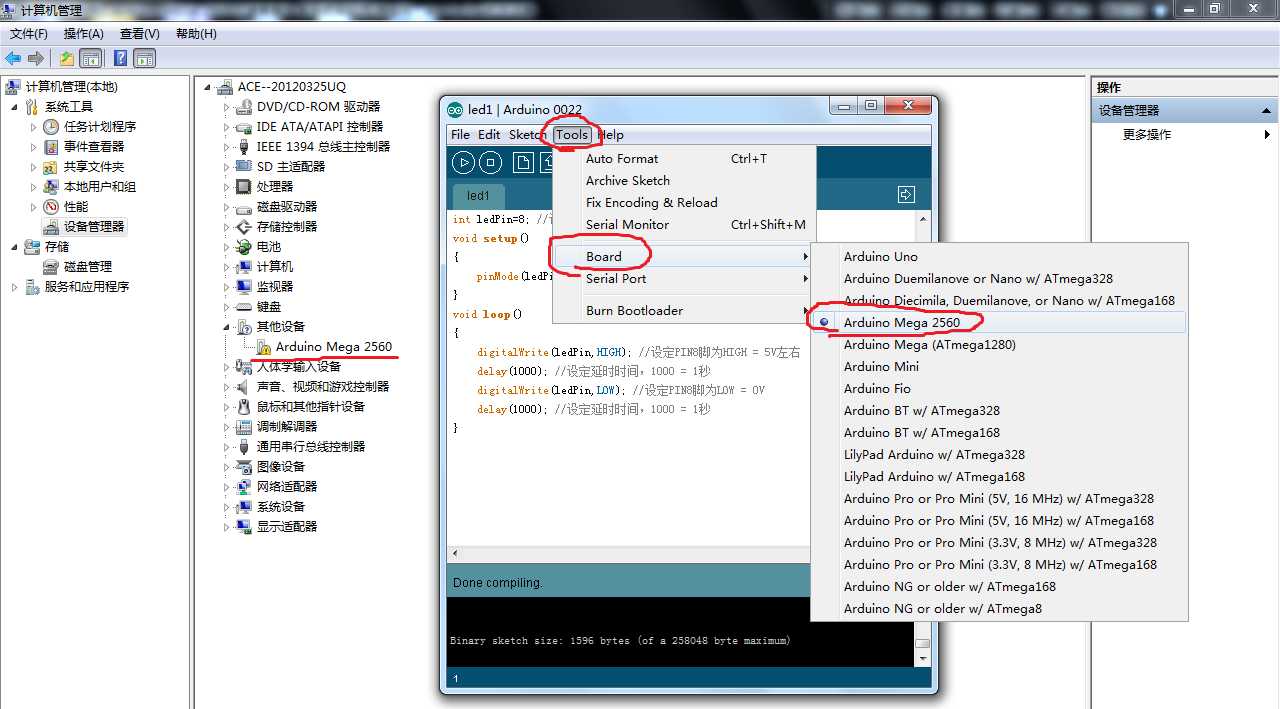Expand the IEEE 1394 总线主控制器 node
This screenshot has height=709, width=1280.
pyautogui.click(x=227, y=147)
